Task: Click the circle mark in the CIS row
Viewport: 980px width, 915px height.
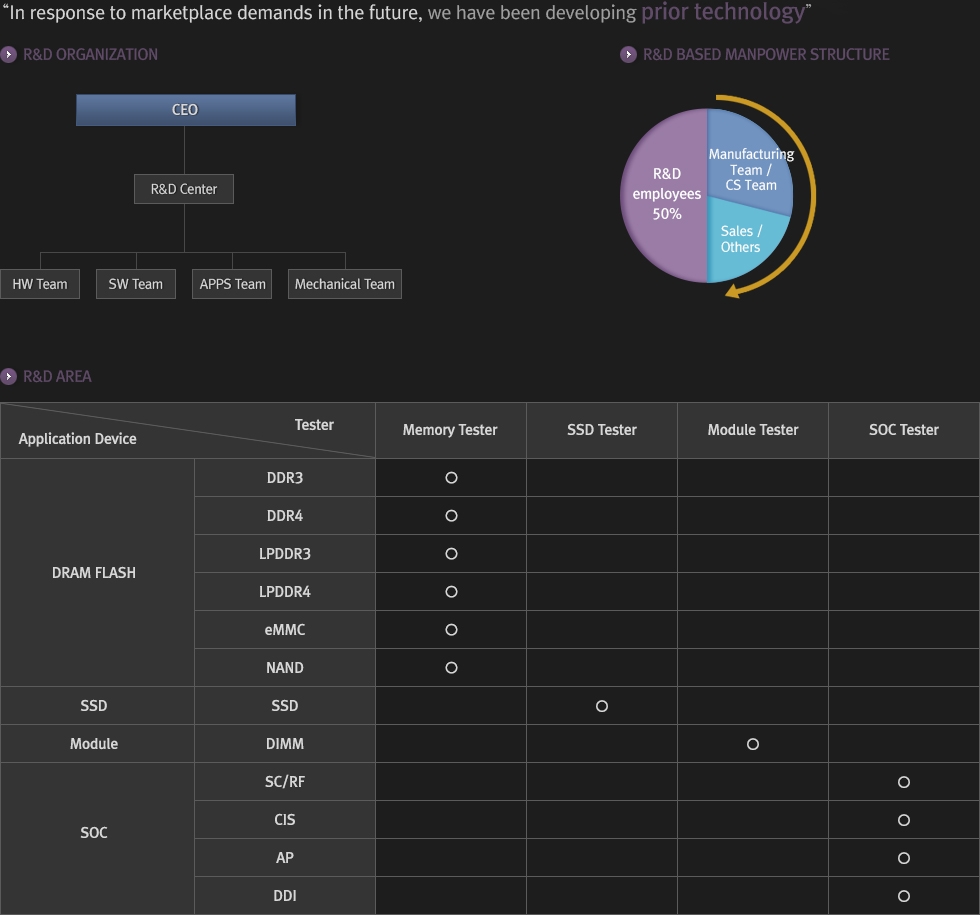Action: 904,820
